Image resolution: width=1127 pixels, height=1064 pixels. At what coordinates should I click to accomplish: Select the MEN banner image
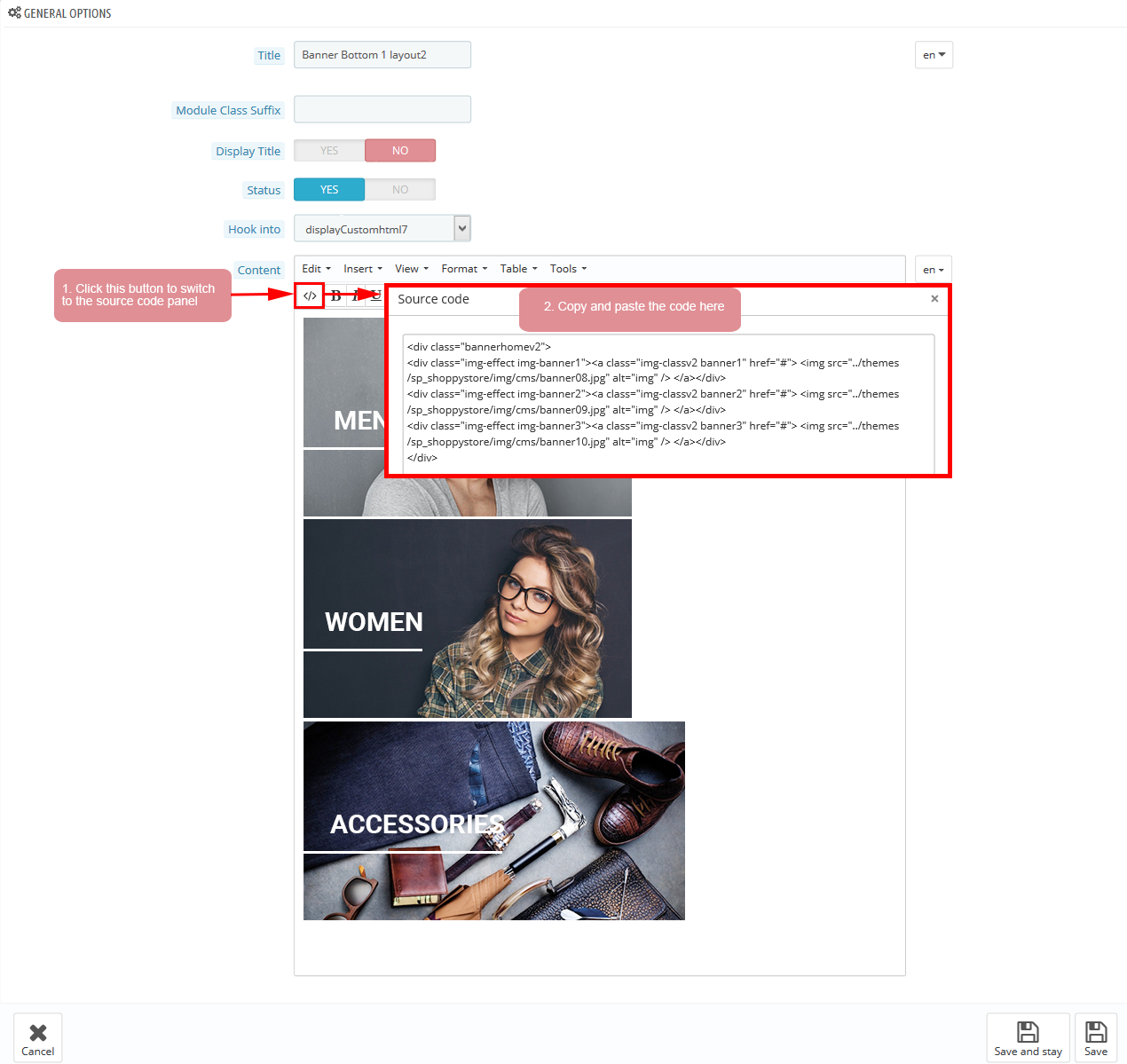[343, 417]
